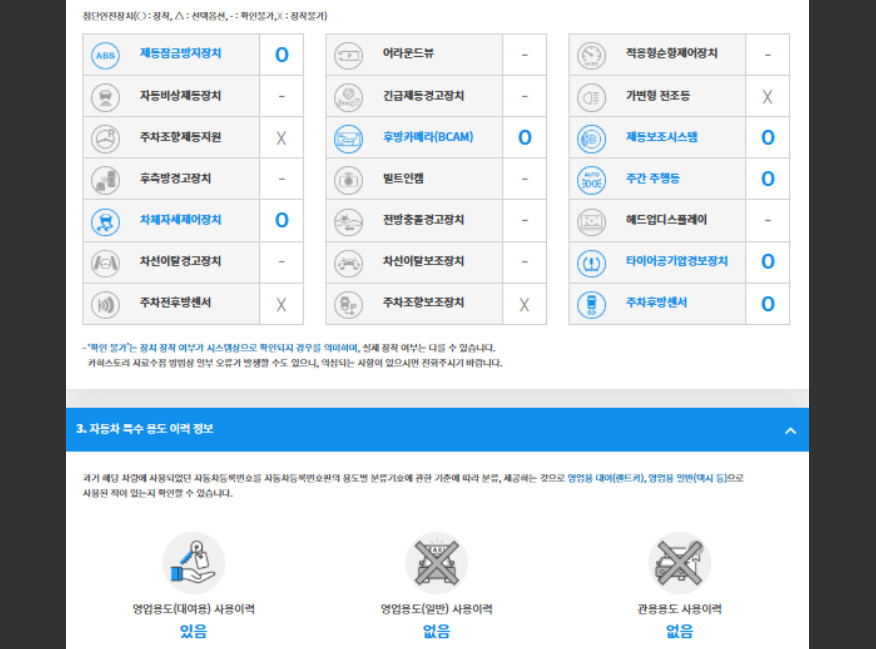Screen dimensions: 876x649
Task: Click the 차선이탈경고장치 lane departure warning icon
Action: pyautogui.click(x=105, y=263)
